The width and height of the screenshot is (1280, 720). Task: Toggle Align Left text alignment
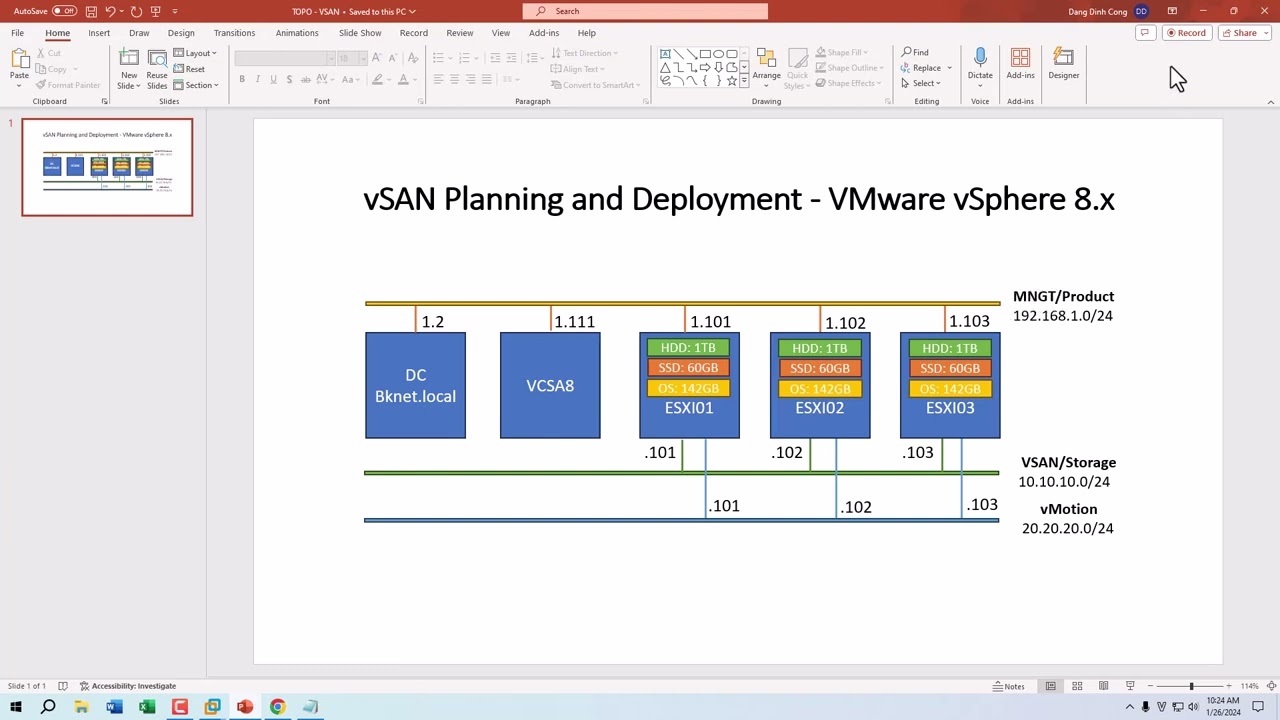pyautogui.click(x=438, y=79)
